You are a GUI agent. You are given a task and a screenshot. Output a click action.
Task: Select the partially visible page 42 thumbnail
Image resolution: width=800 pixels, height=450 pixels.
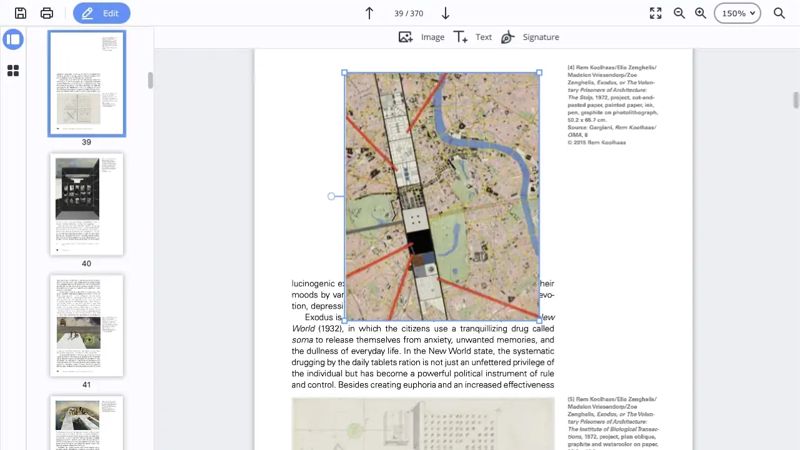coord(87,422)
